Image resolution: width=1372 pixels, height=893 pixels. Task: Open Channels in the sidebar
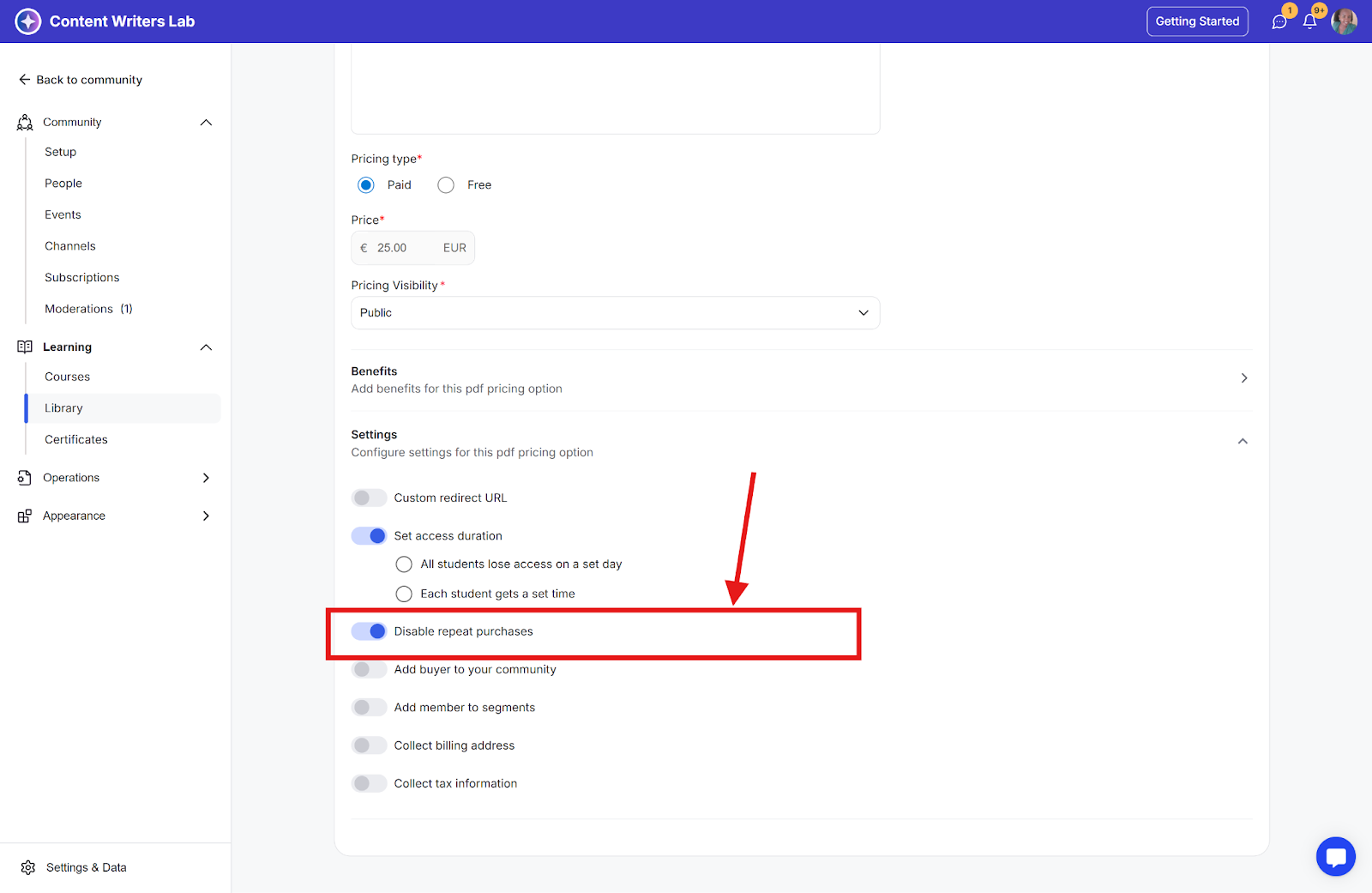click(x=70, y=247)
